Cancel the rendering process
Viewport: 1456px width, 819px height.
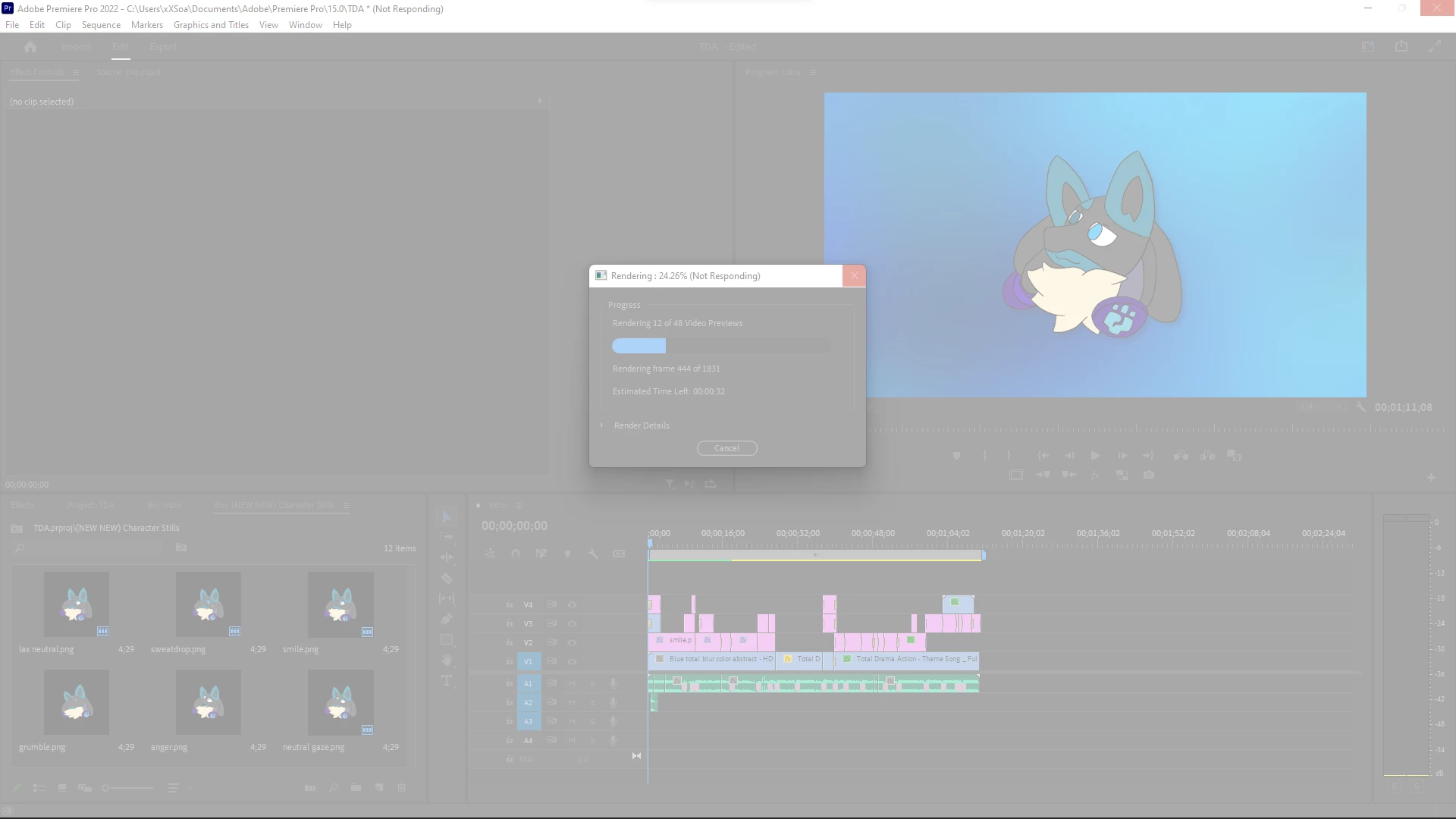click(x=726, y=448)
